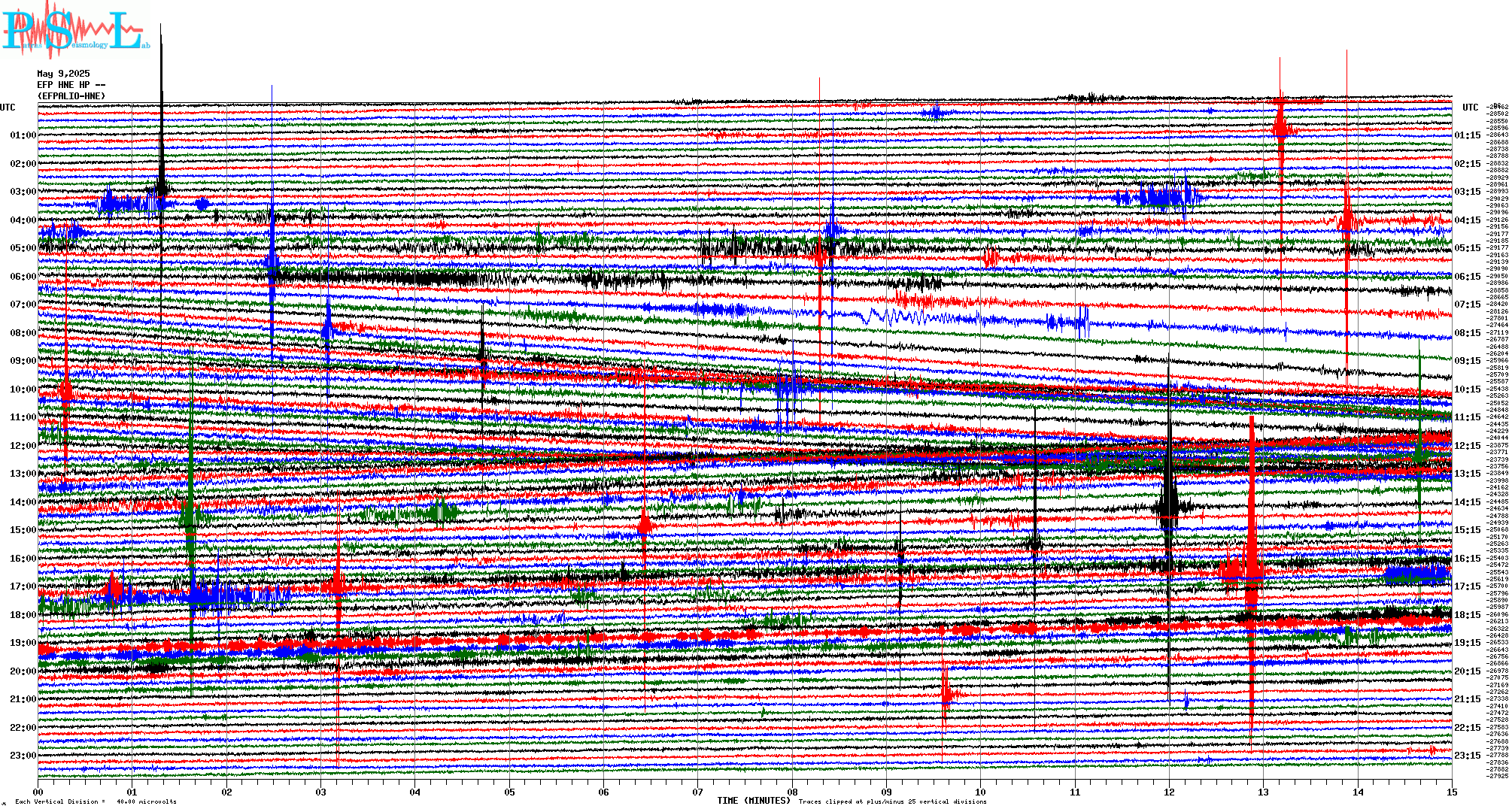Select the date text 'May 9,2025'
Image resolution: width=1512 pixels, height=812 pixels.
[63, 74]
